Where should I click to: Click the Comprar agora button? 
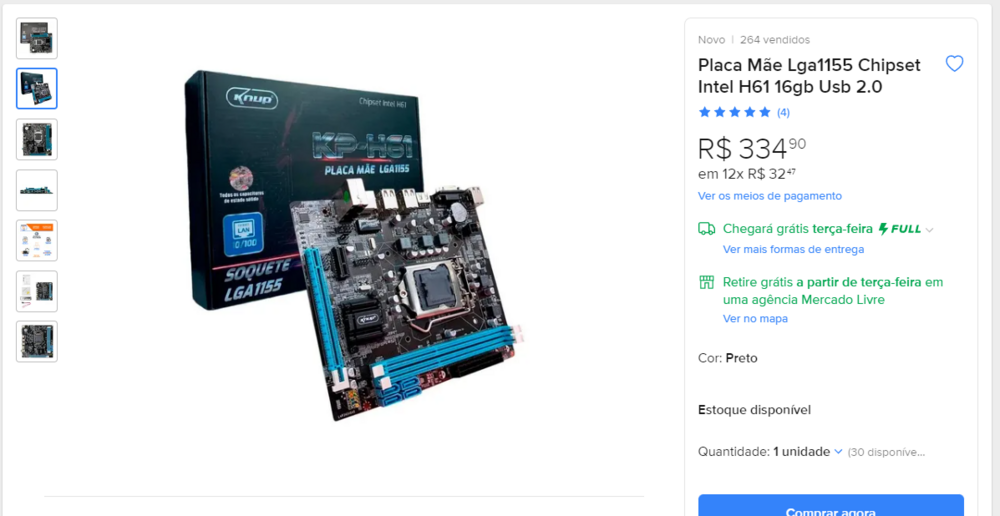point(831,506)
